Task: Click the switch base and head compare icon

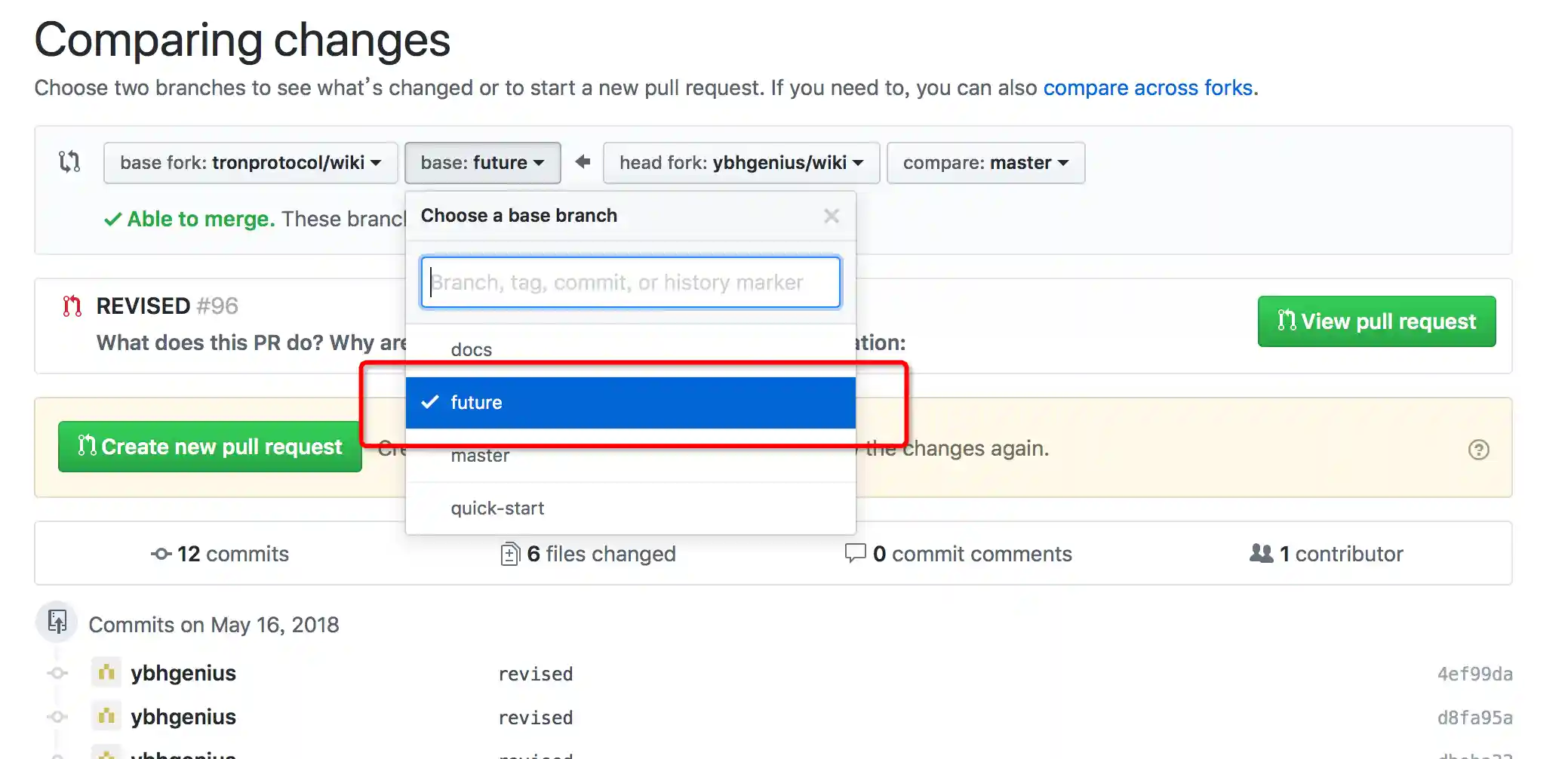Action: [69, 161]
